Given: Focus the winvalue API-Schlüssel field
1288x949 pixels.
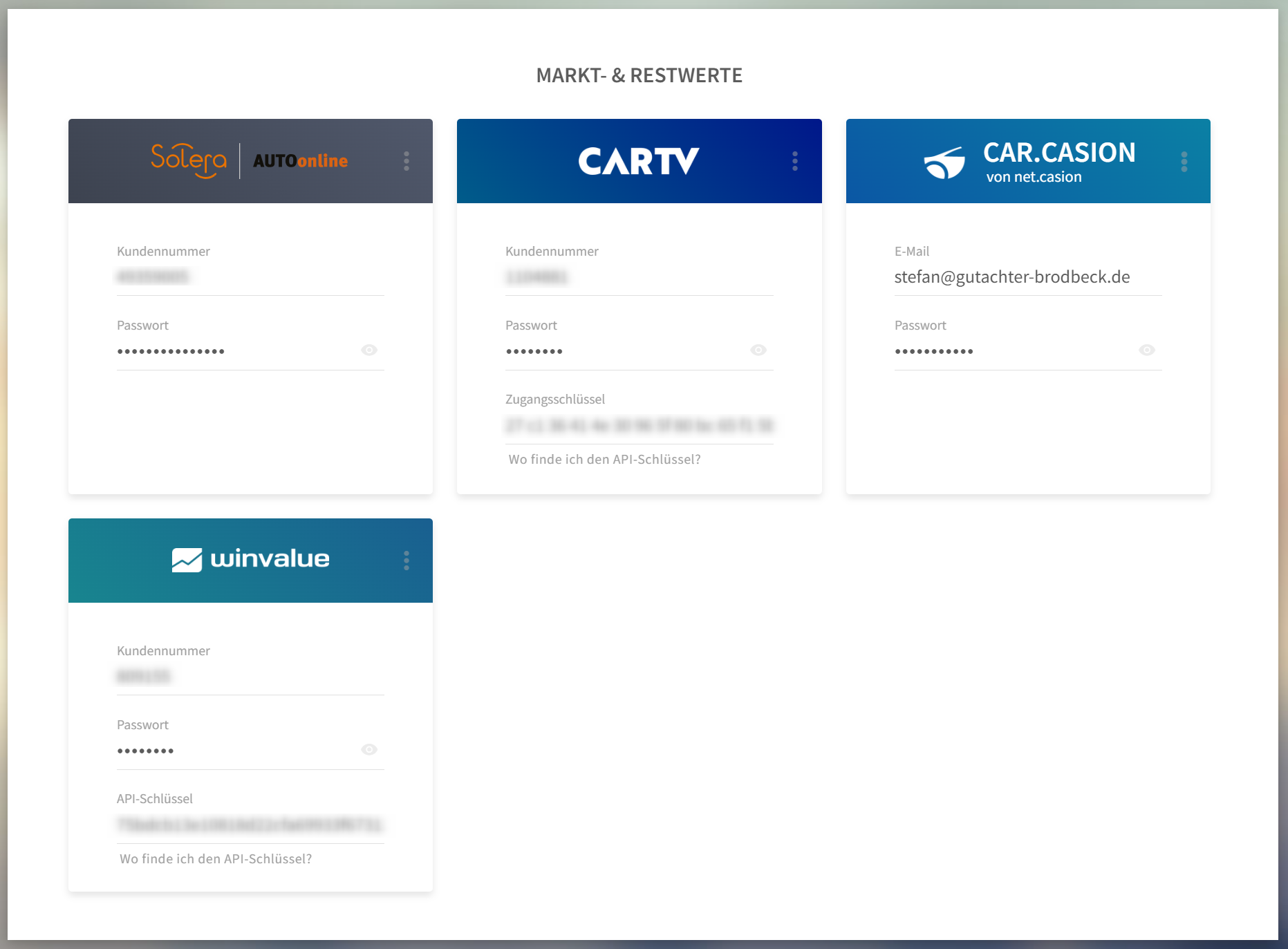Looking at the screenshot, I should point(250,825).
